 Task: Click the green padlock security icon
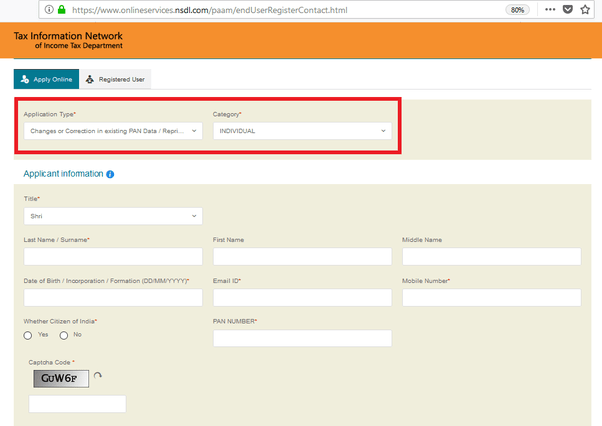(x=61, y=10)
